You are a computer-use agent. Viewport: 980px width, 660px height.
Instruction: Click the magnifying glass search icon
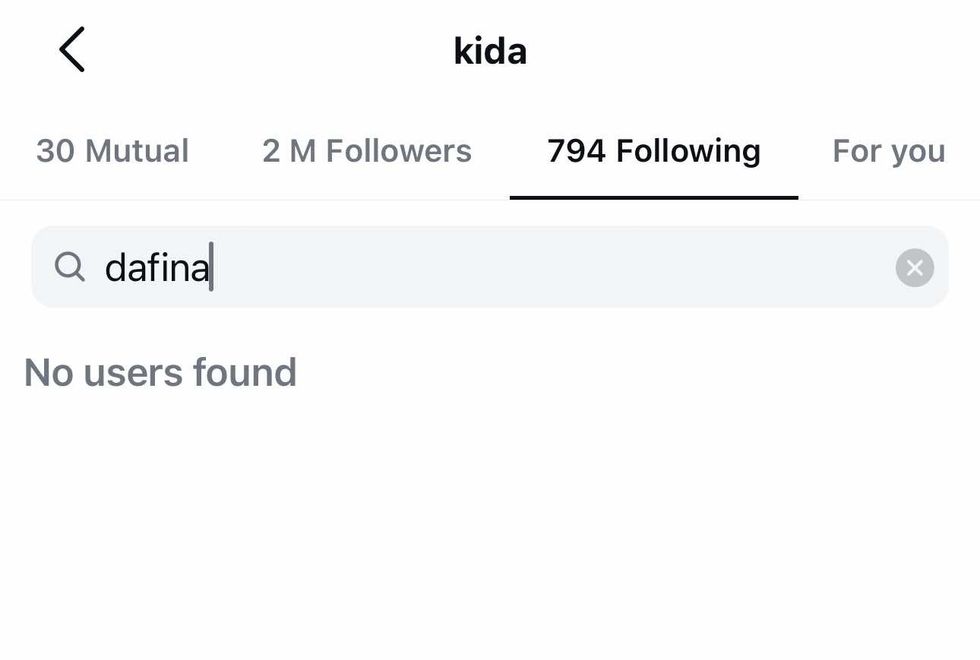pos(69,267)
